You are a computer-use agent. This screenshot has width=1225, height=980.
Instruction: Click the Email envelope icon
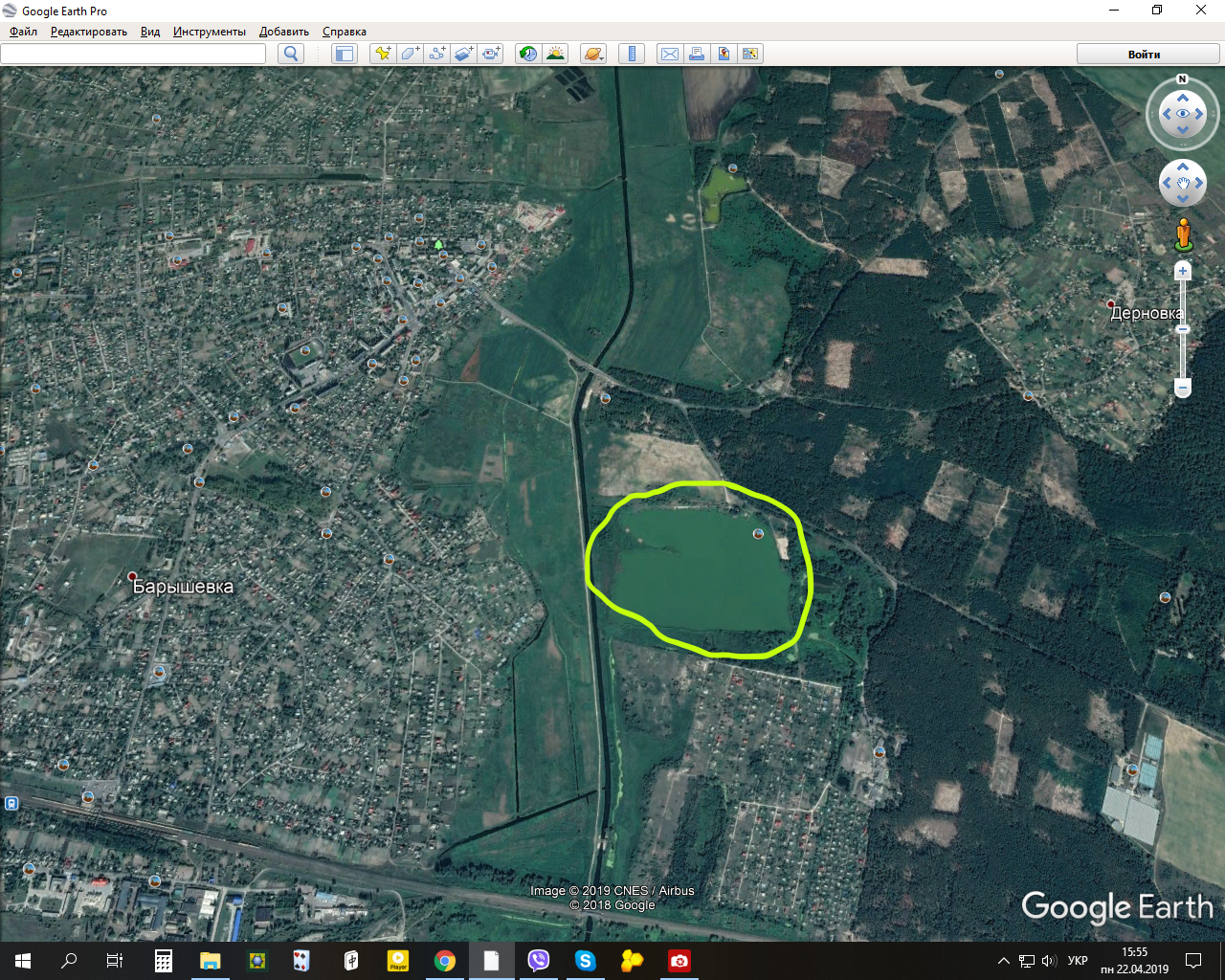click(670, 54)
